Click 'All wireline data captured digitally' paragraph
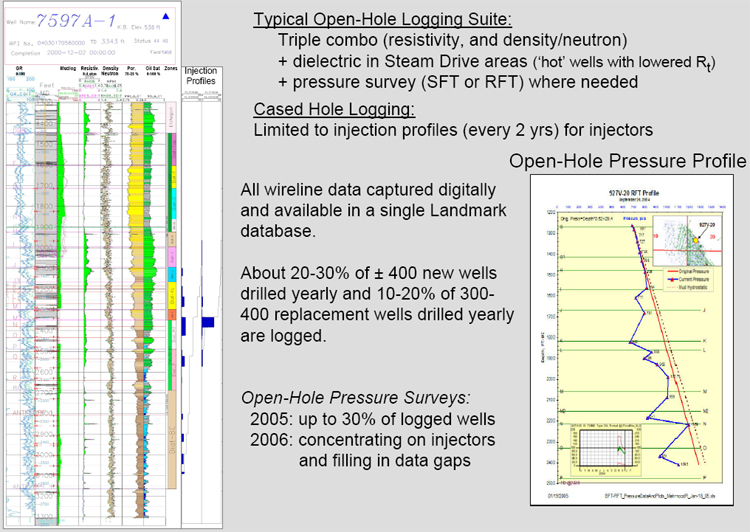The image size is (750, 532). [x=373, y=211]
